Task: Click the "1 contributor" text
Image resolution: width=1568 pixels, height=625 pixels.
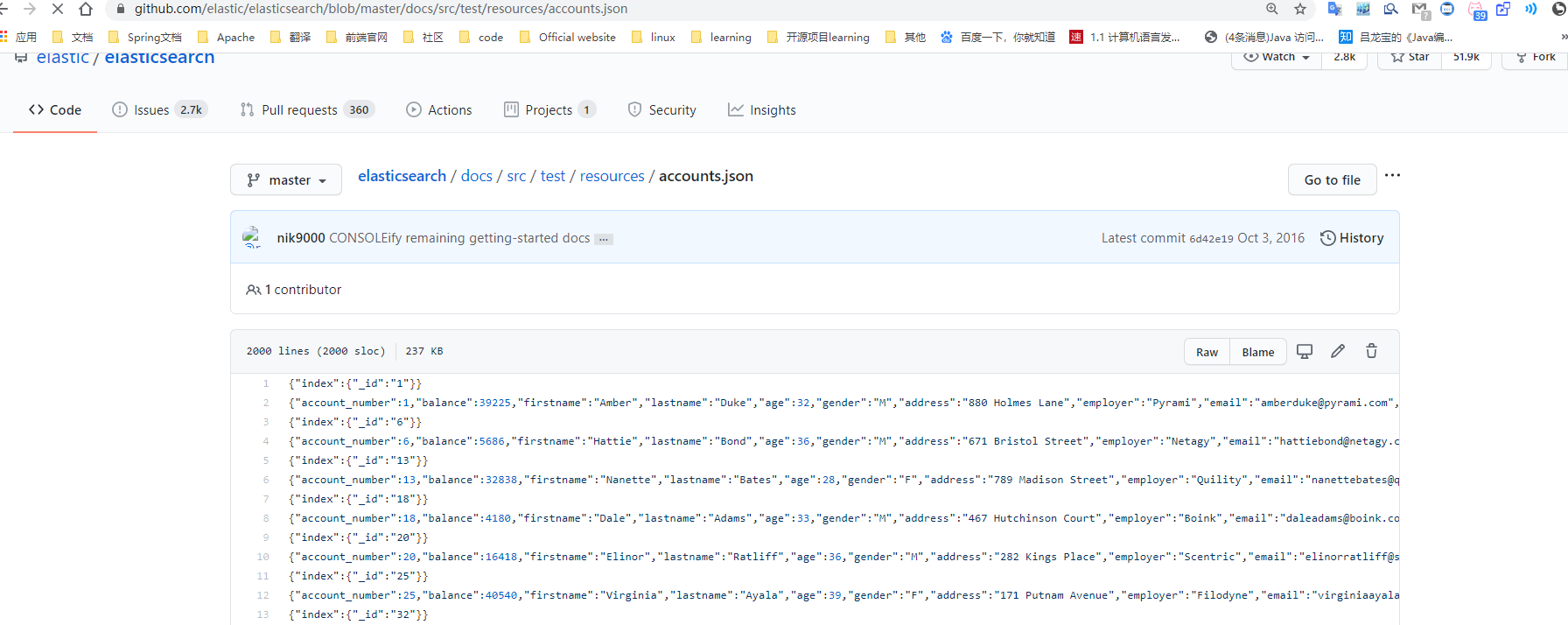Action: pyautogui.click(x=303, y=290)
